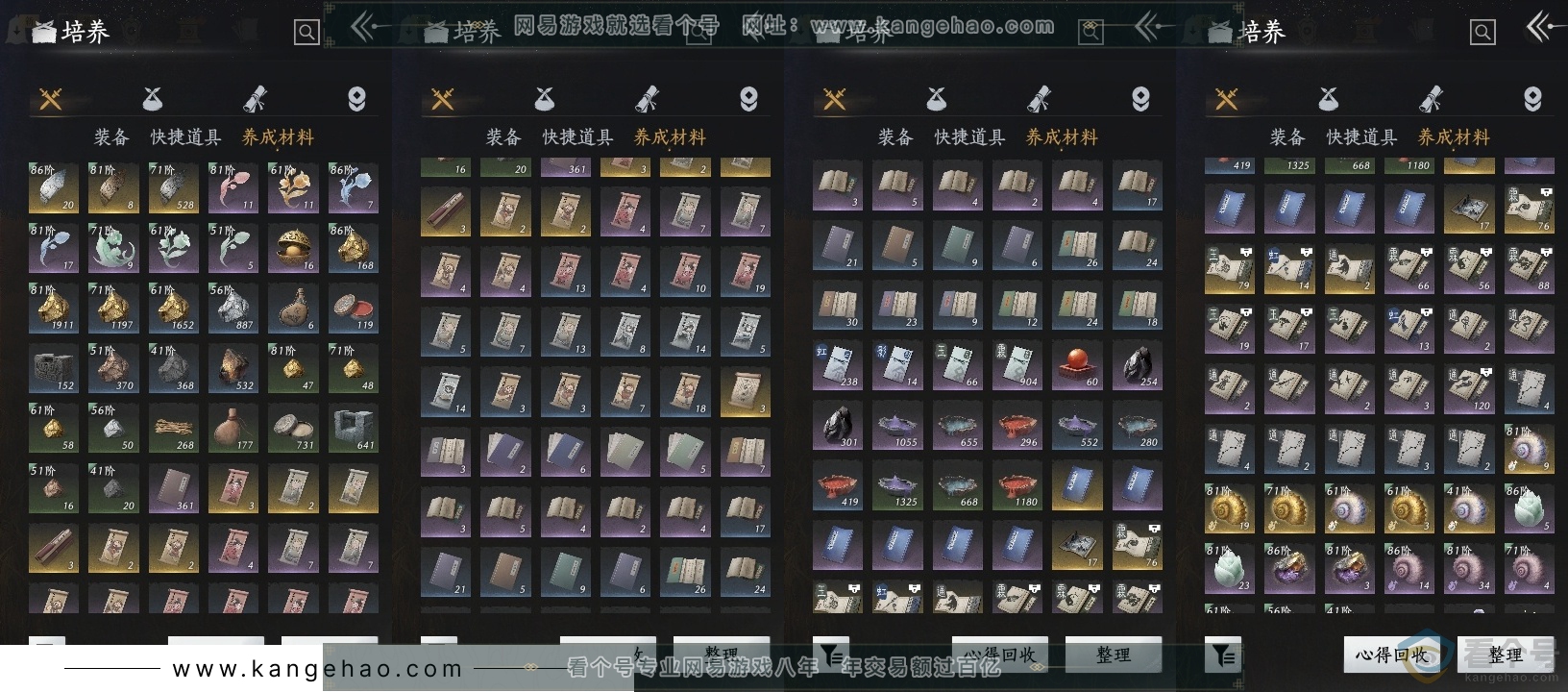Viewport: 1568px width, 692px height.
Task: Click 整理 button in the third panel
Action: (1114, 655)
